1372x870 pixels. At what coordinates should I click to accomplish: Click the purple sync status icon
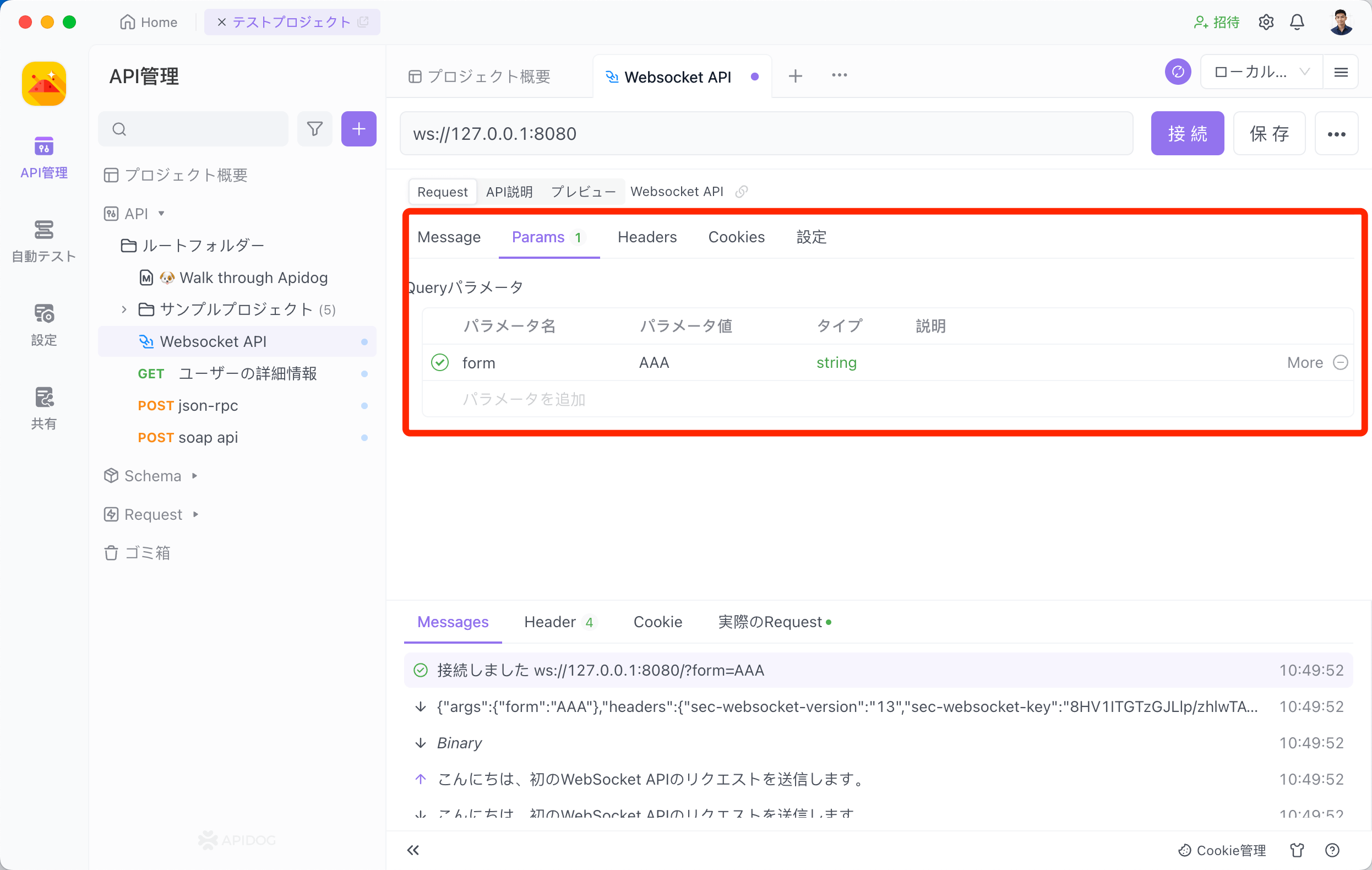(x=1178, y=72)
